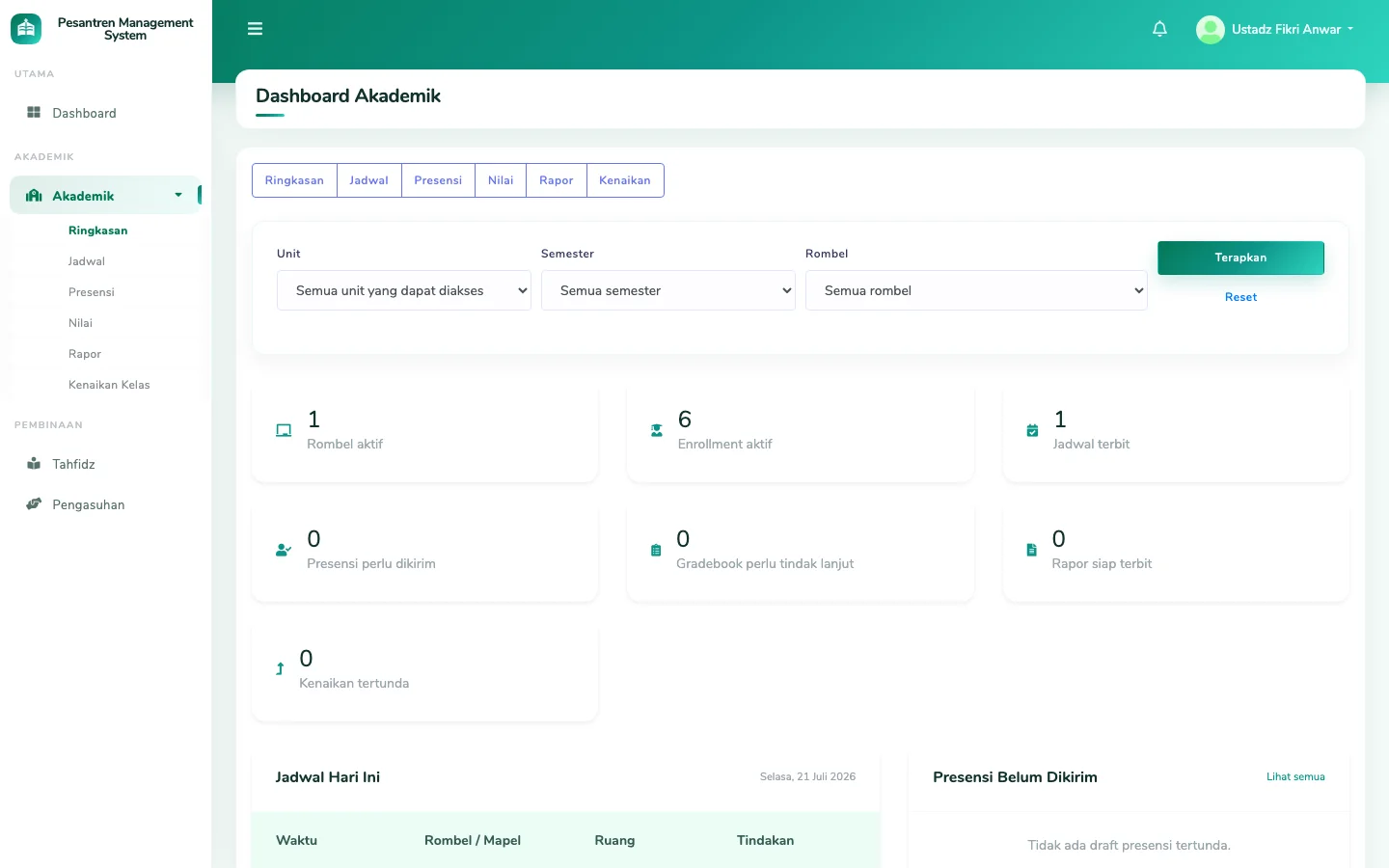The height and width of the screenshot is (868, 1389).
Task: Select Jadwal in the sidebar submenu
Action: tap(87, 261)
